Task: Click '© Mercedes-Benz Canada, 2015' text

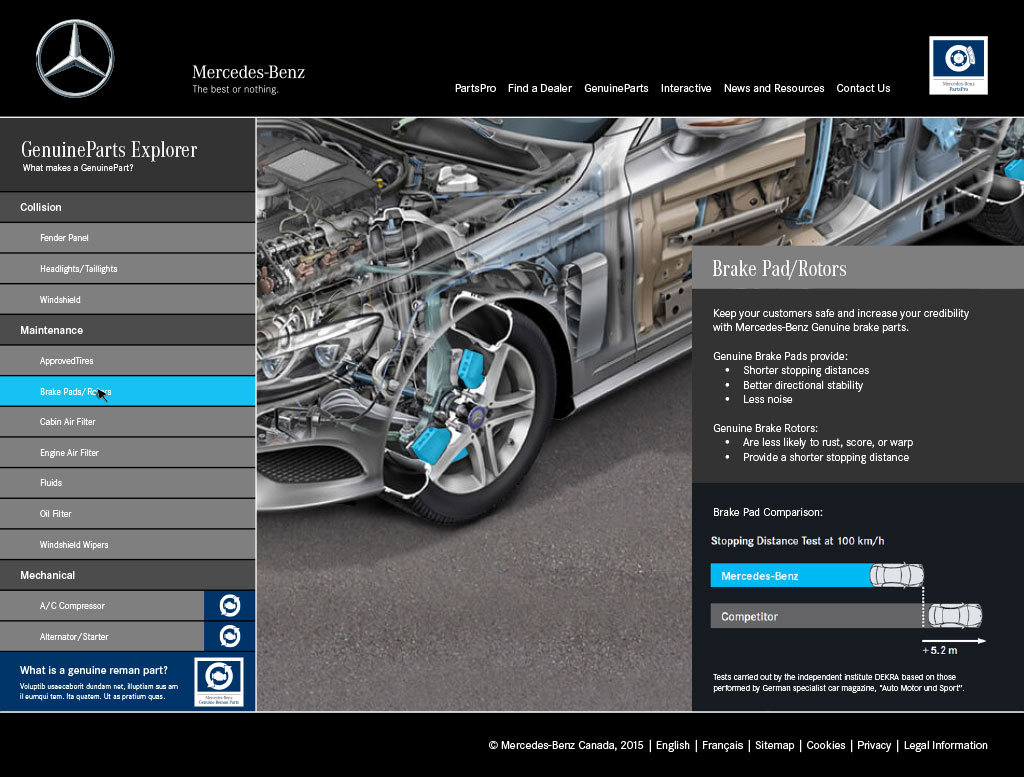Action: pos(566,745)
